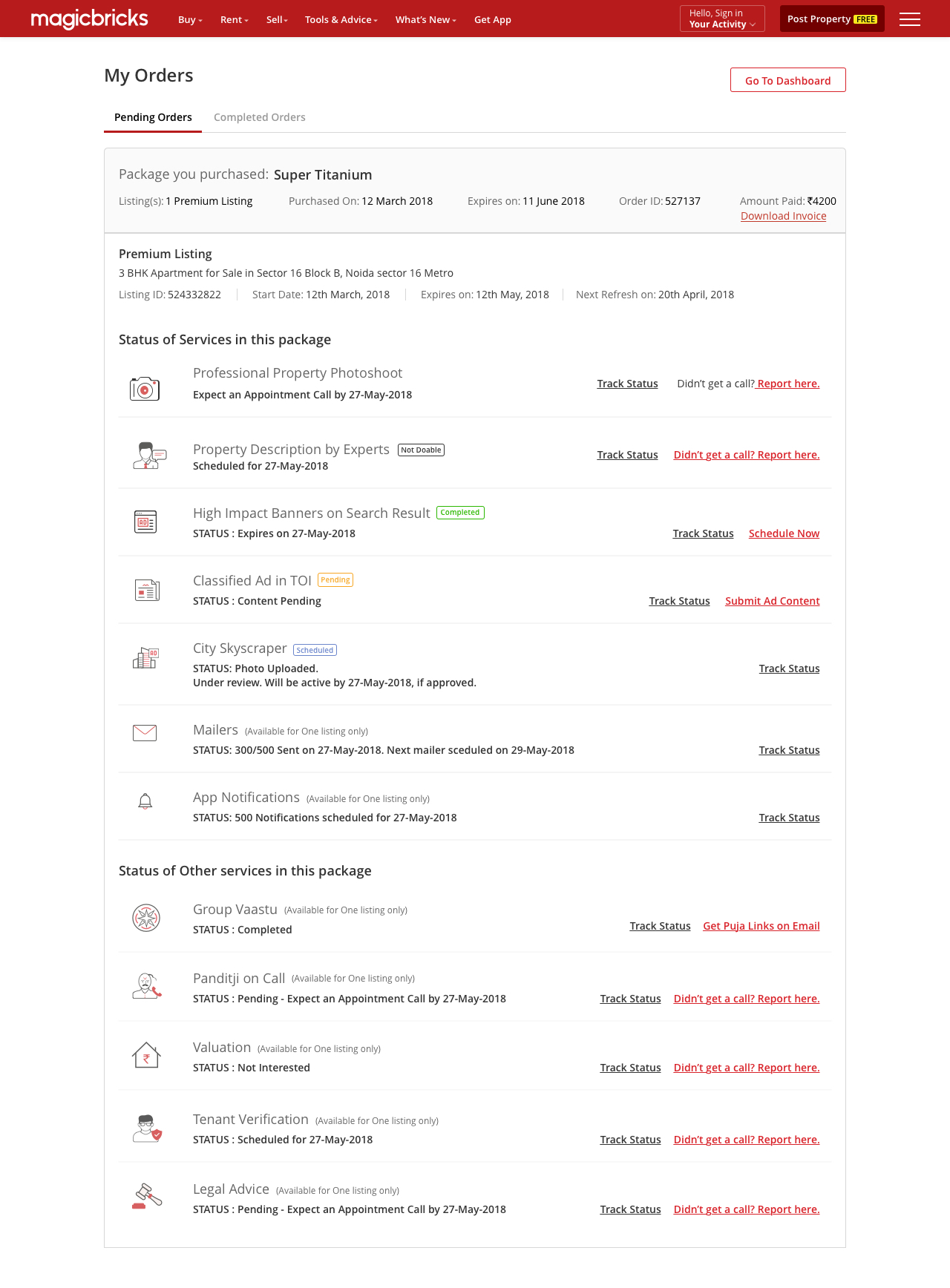Switch to the Completed Orders tab

260,117
